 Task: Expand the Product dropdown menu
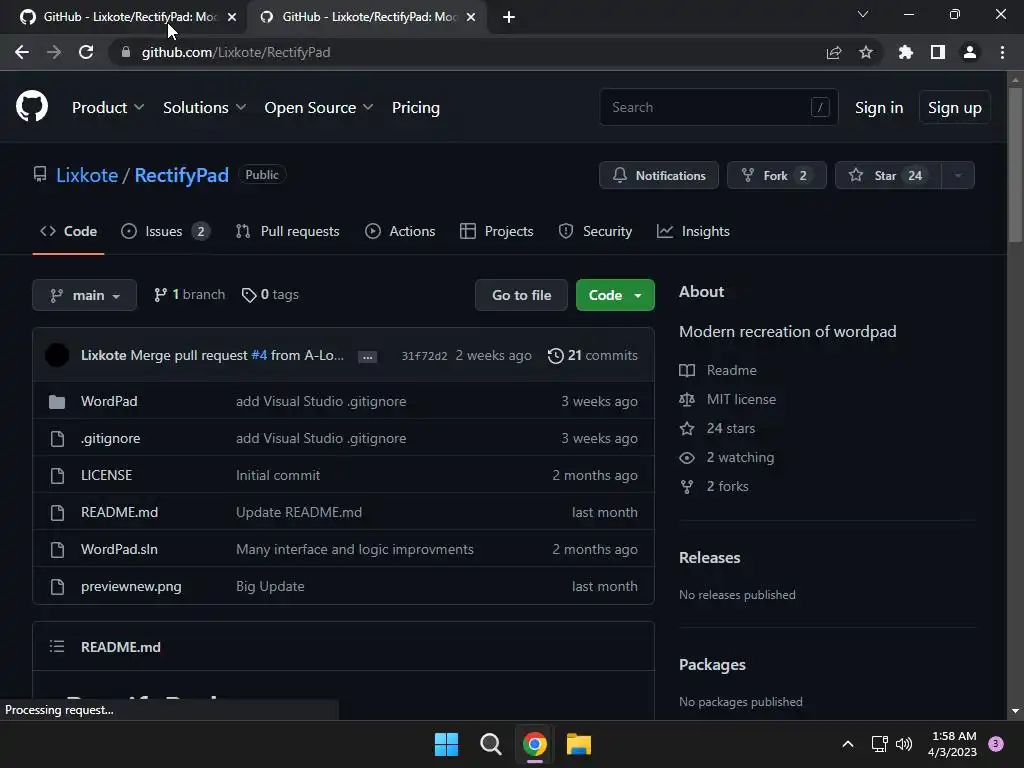click(x=108, y=108)
